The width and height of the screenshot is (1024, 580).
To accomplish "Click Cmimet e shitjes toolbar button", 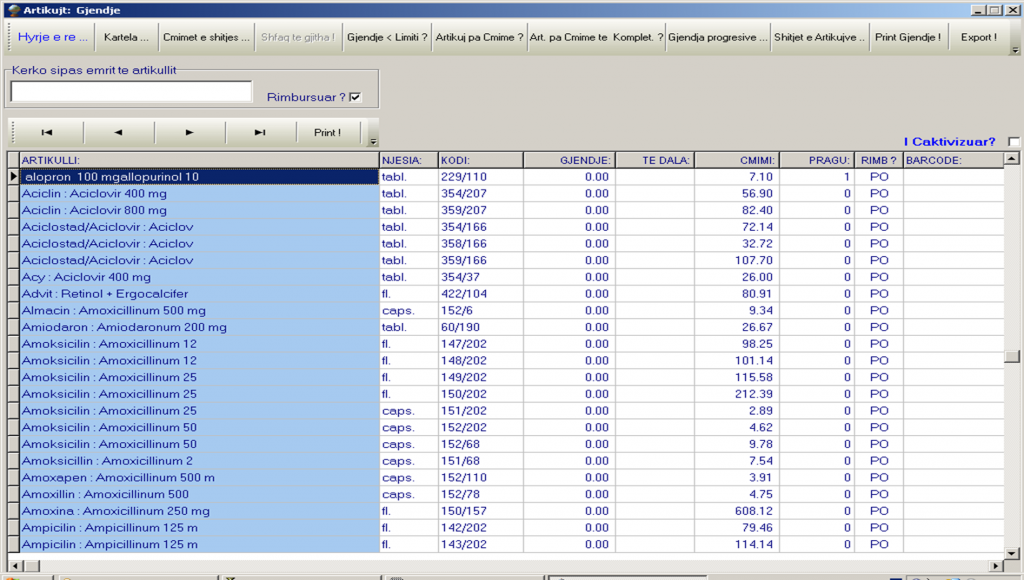I will point(206,37).
